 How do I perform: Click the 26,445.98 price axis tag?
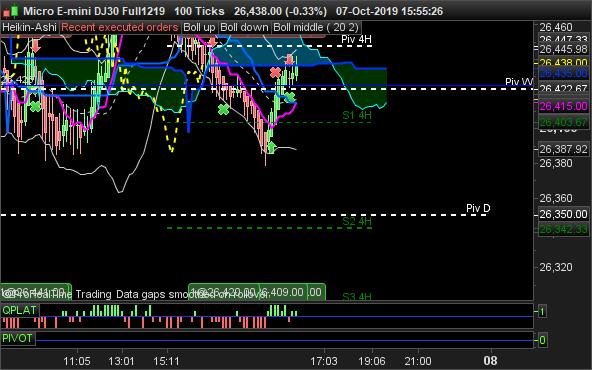[x=563, y=49]
